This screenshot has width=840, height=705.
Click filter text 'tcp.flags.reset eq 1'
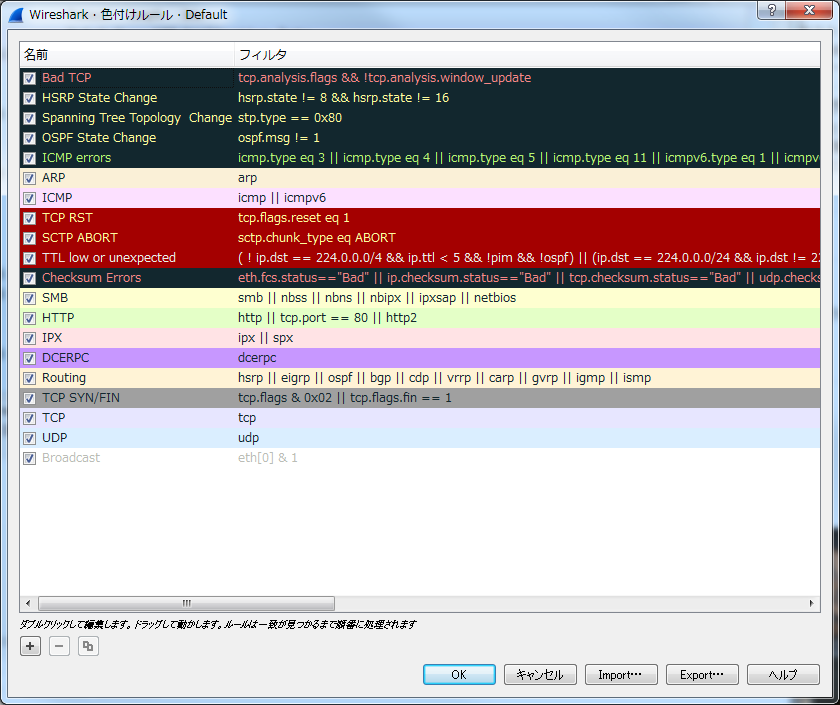[294, 218]
